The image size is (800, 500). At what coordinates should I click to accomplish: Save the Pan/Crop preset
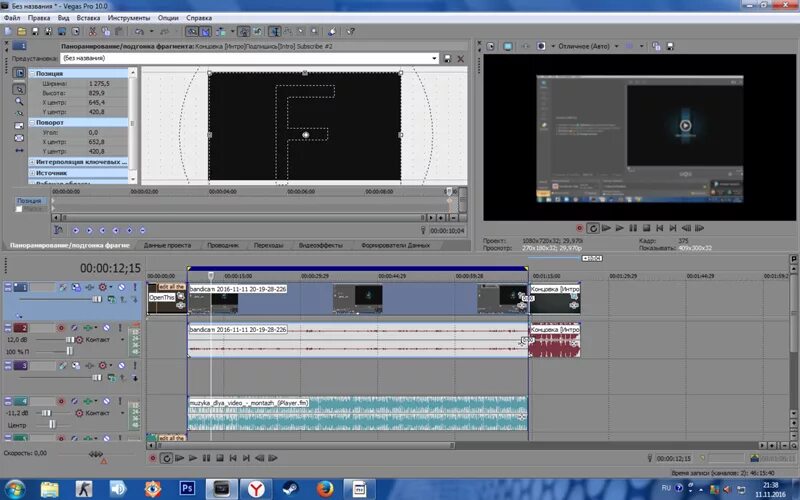[x=447, y=59]
